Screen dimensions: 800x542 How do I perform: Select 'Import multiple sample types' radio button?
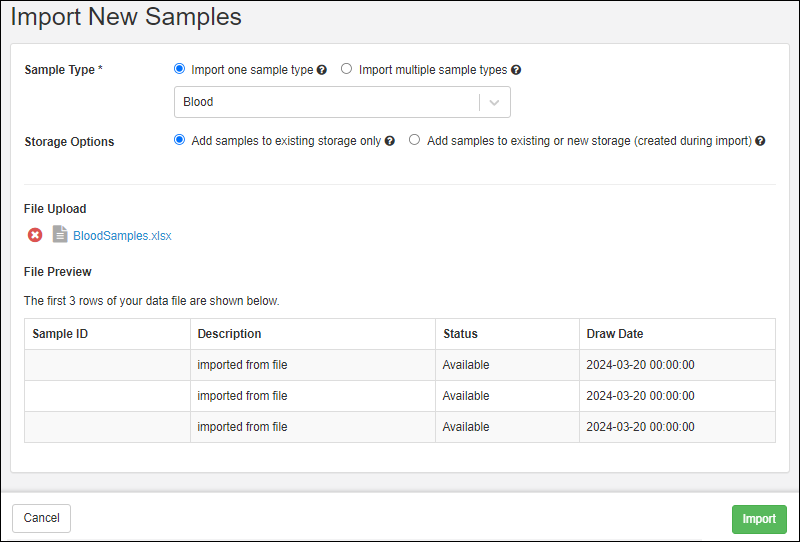(x=347, y=69)
